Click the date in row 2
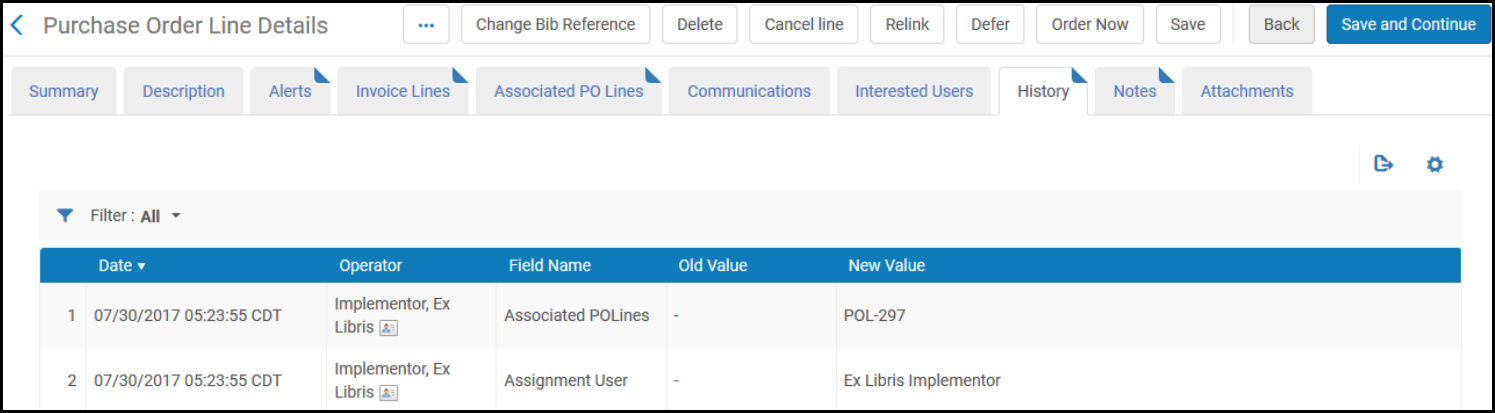 (188, 381)
